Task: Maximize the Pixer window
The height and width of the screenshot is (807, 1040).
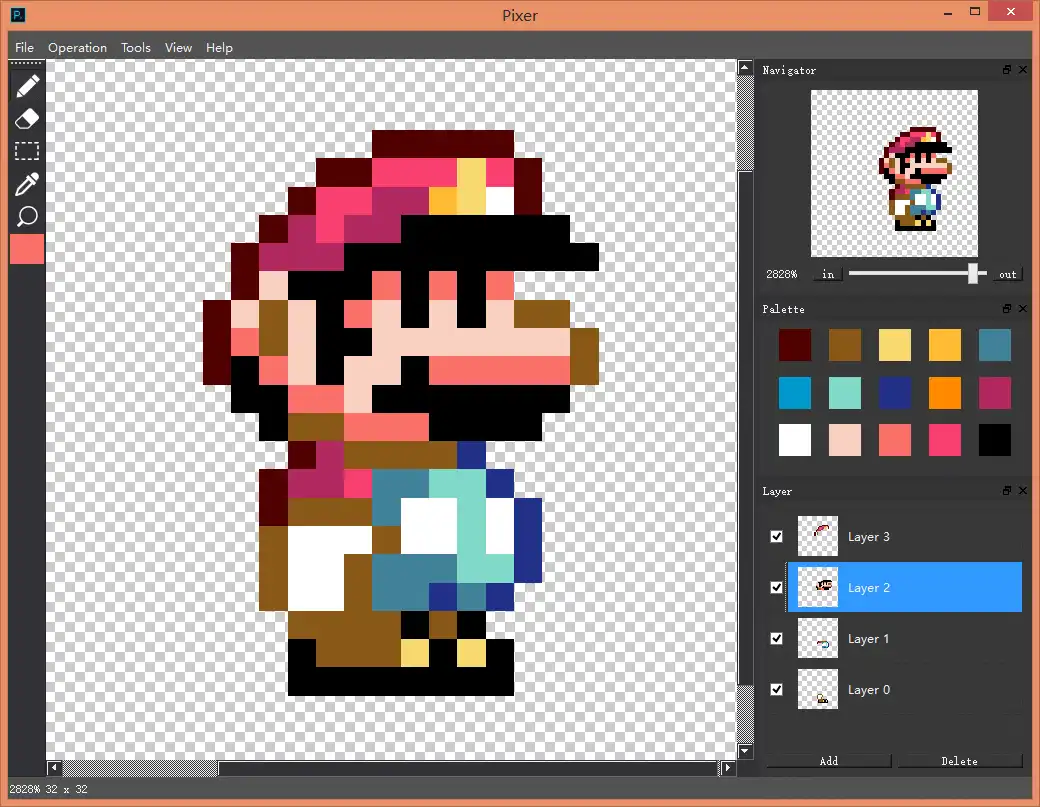Action: [975, 11]
